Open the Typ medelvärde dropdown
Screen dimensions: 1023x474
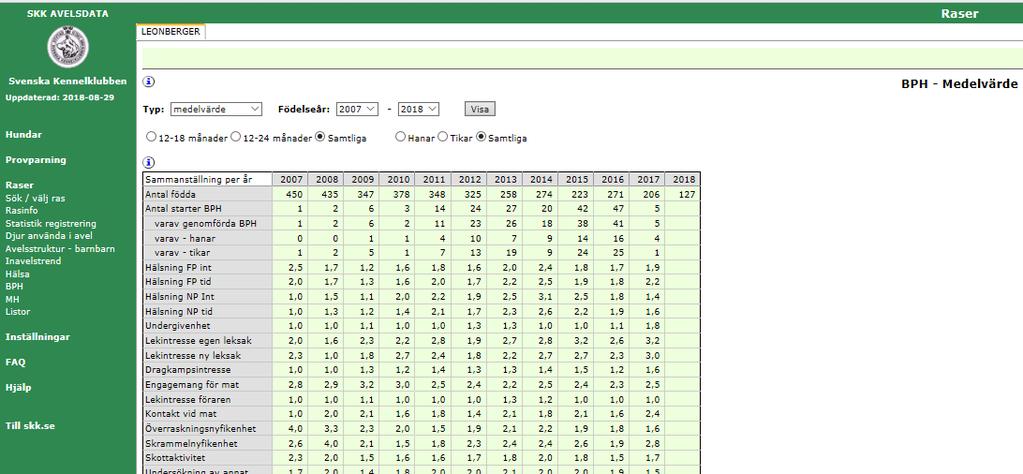(216, 109)
